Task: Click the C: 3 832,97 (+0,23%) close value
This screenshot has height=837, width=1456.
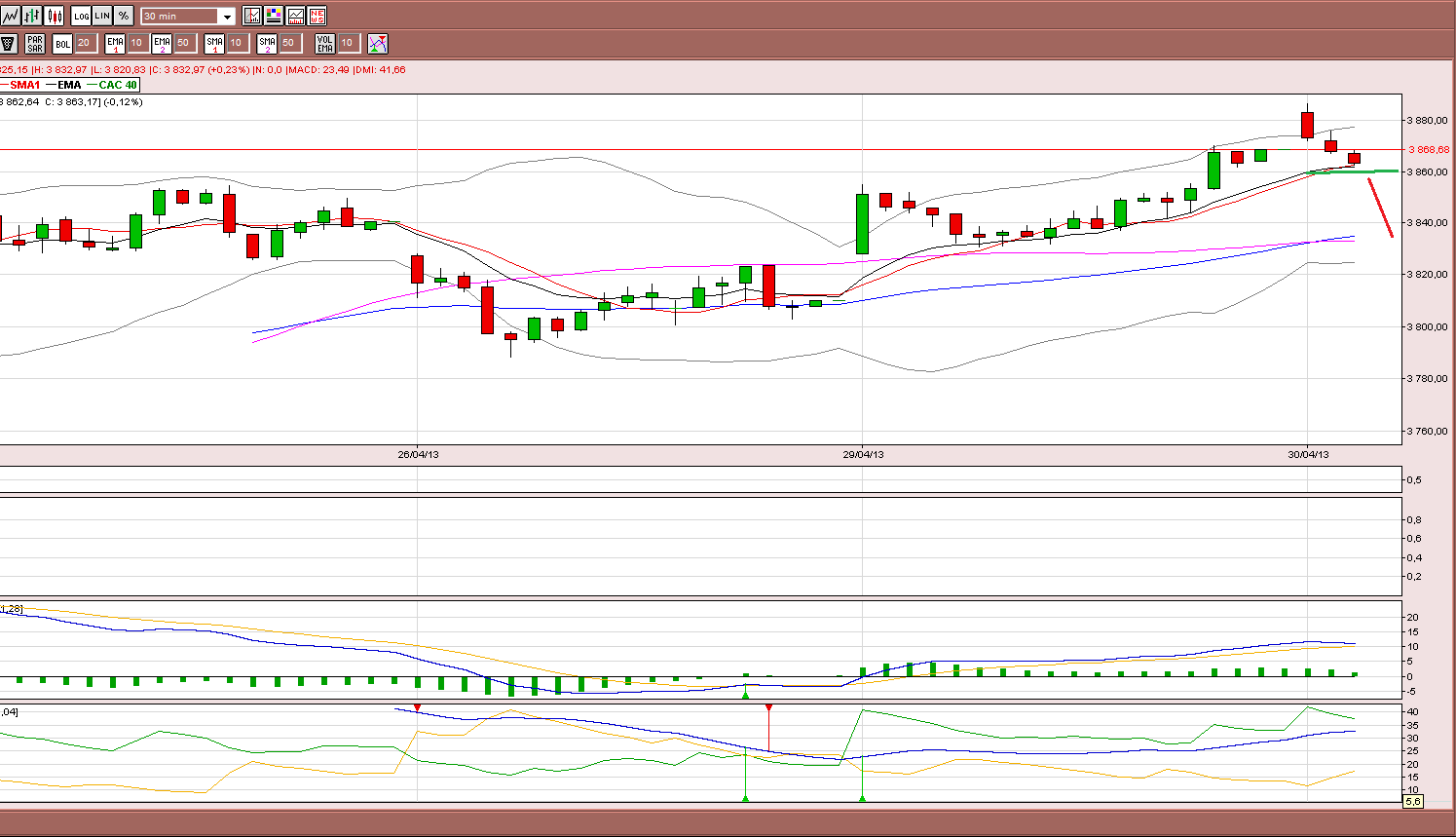Action: tap(200, 70)
